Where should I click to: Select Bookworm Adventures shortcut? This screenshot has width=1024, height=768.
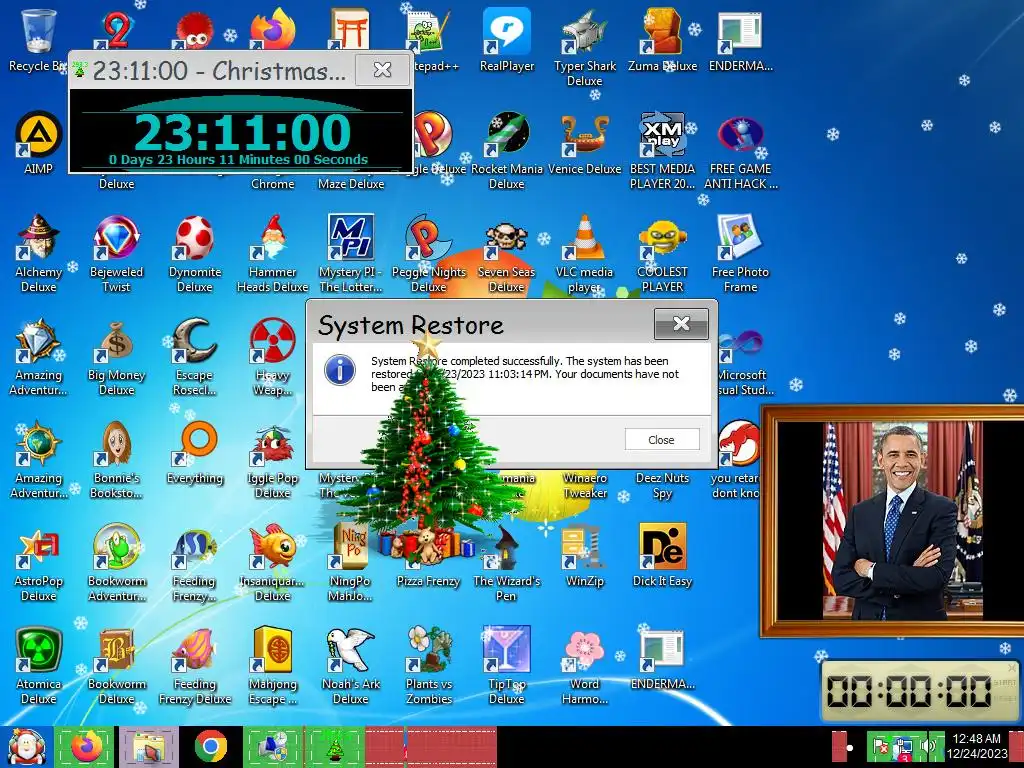tap(116, 563)
